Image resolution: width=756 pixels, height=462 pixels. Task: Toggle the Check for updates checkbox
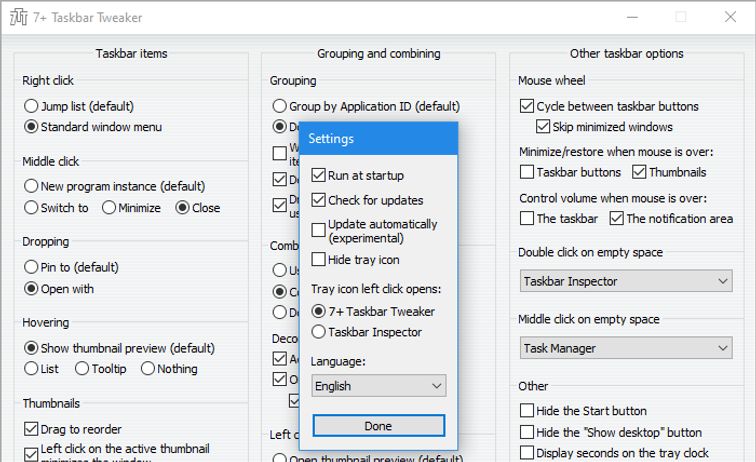pos(319,200)
